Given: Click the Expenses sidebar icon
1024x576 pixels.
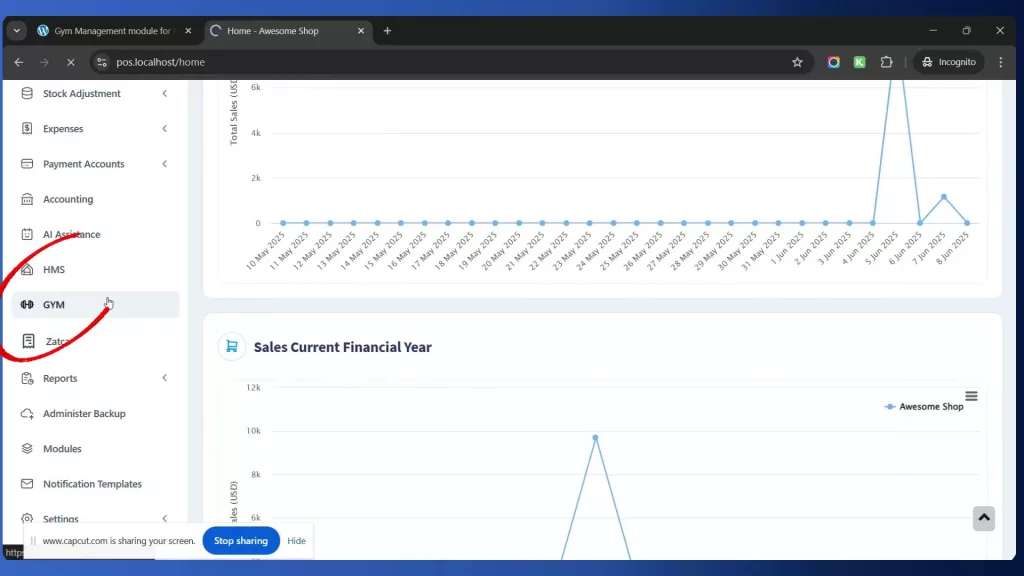Looking at the screenshot, I should [x=27, y=129].
